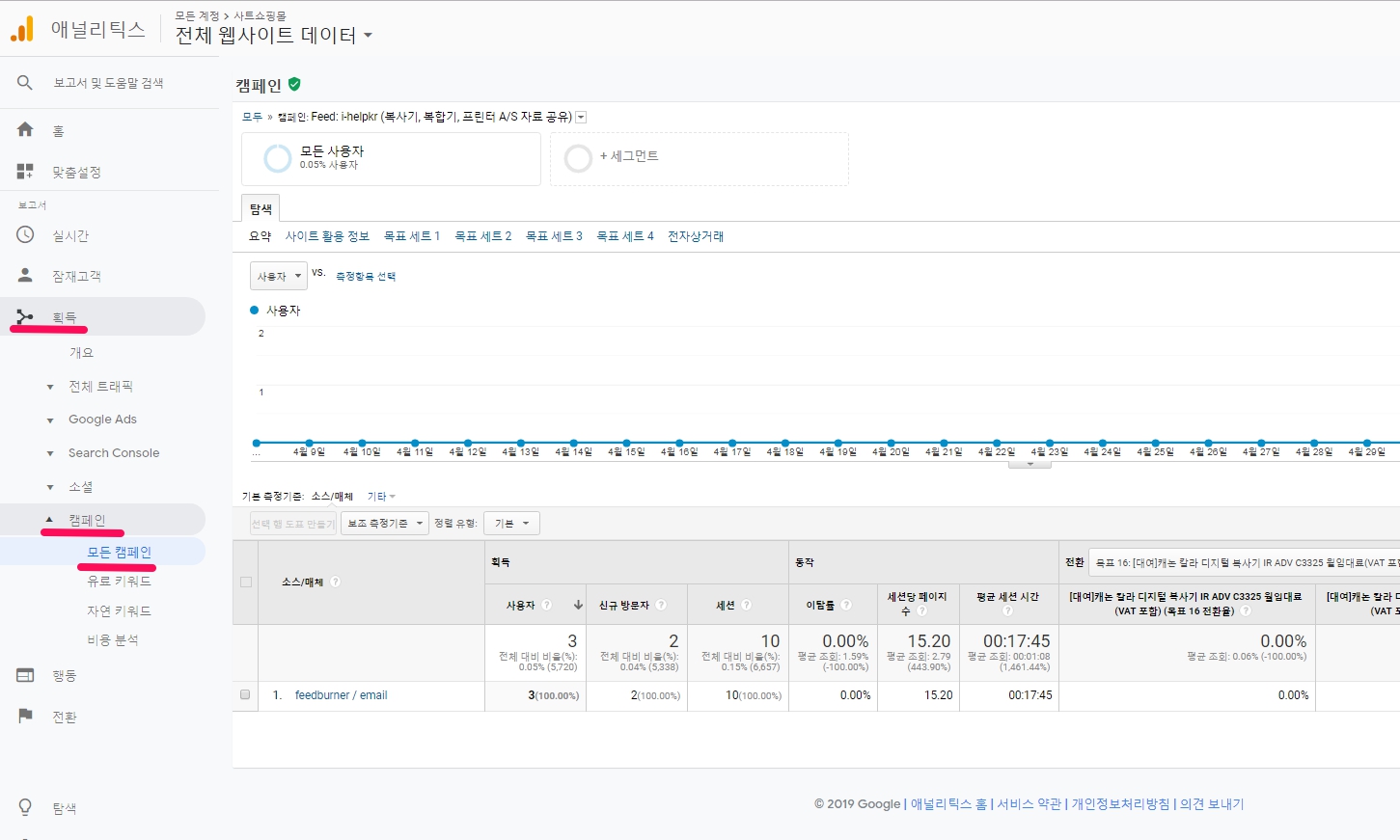Screen dimensions: 1400x840
Task: Open the Conversions flag icon
Action: click(25, 716)
